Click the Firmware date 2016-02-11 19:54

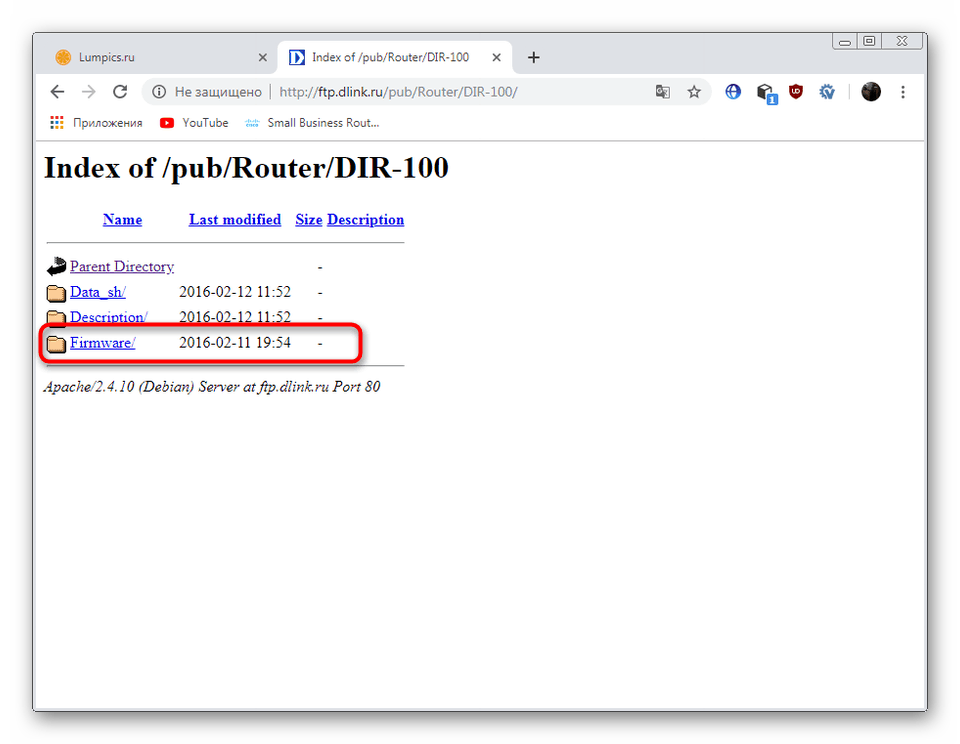tap(235, 343)
